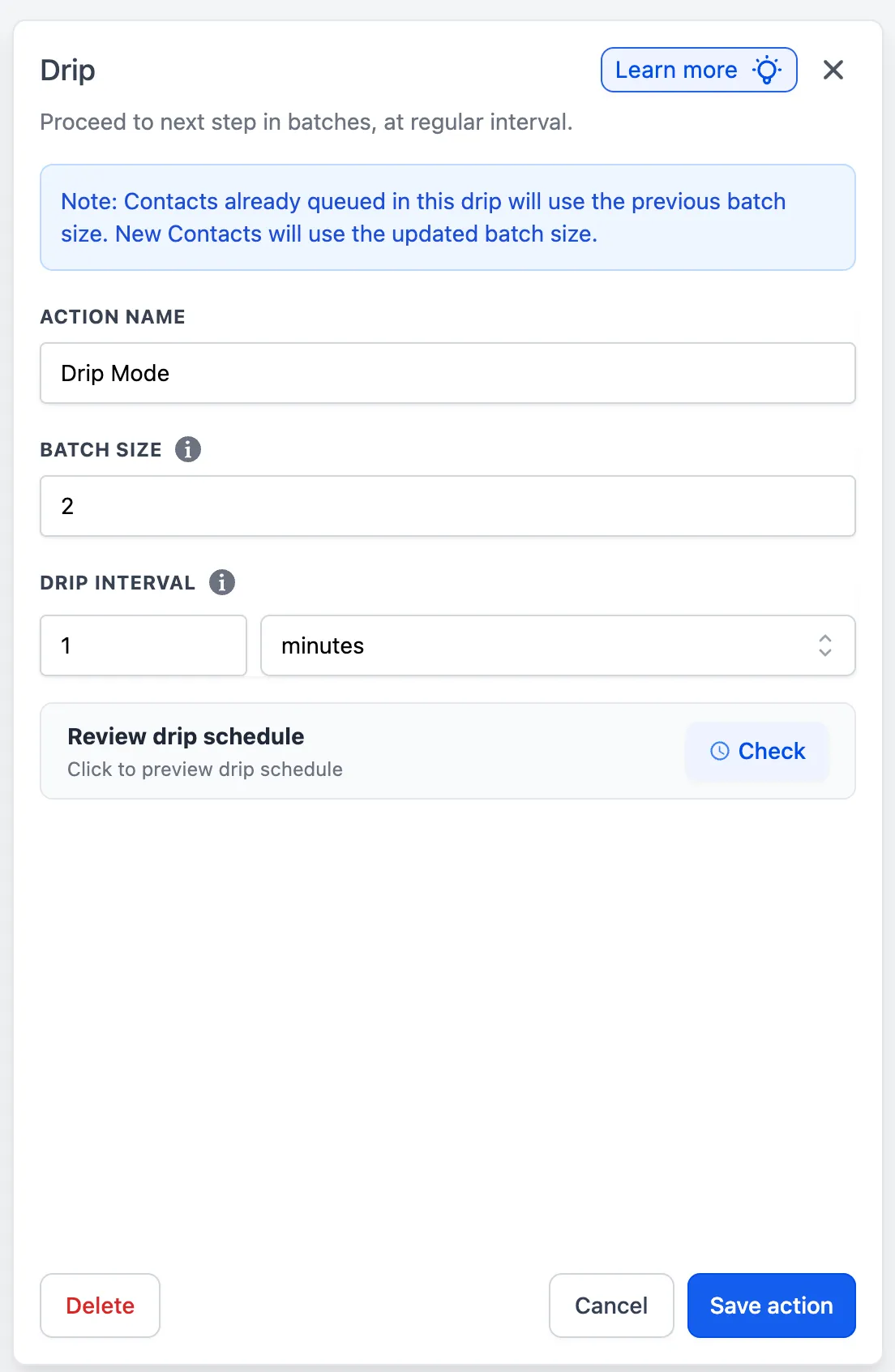Open the minutes interval unit dropdown
The width and height of the screenshot is (895, 1372).
tap(558, 645)
